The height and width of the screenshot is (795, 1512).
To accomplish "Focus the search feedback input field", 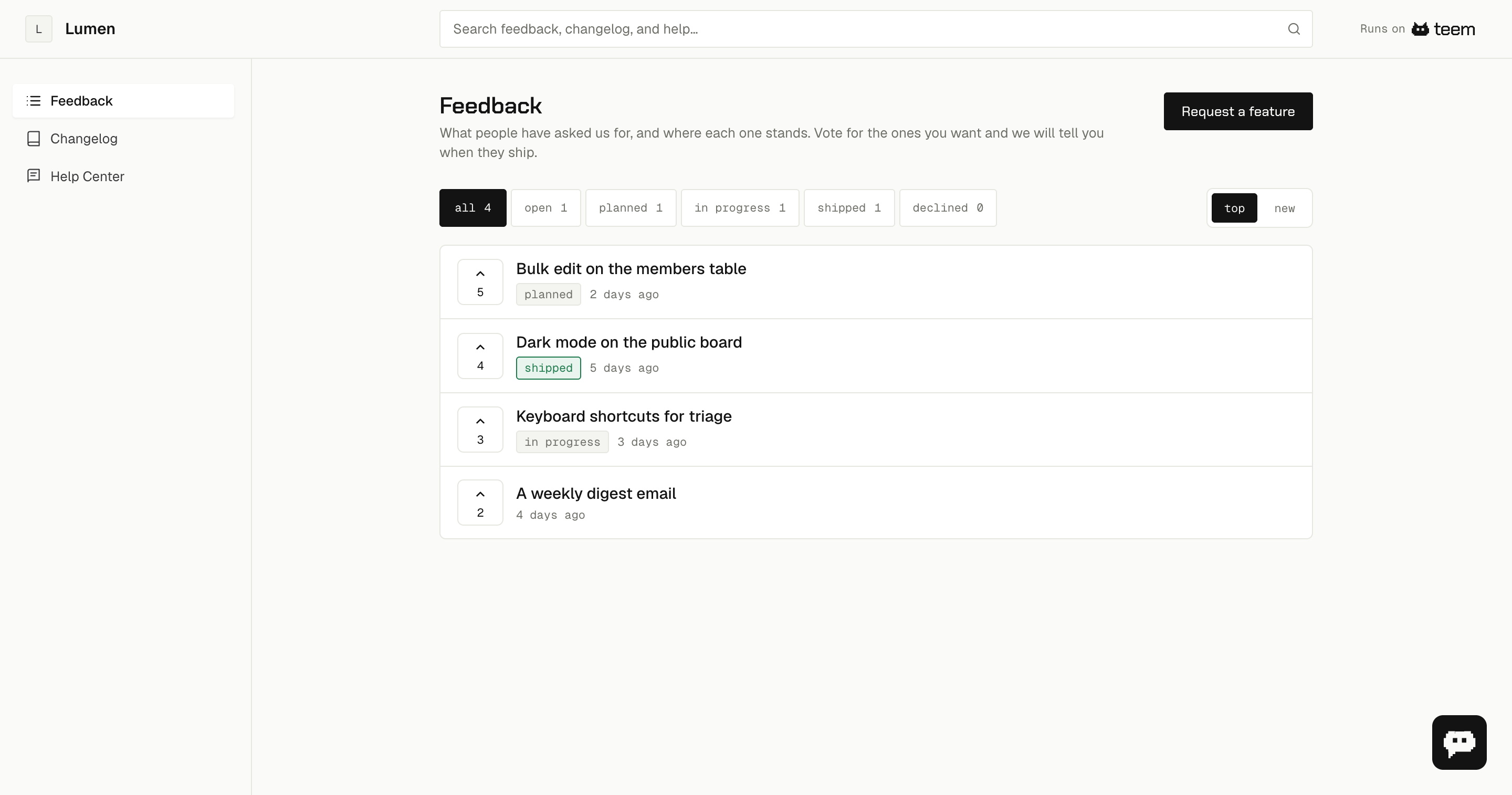I will [876, 29].
